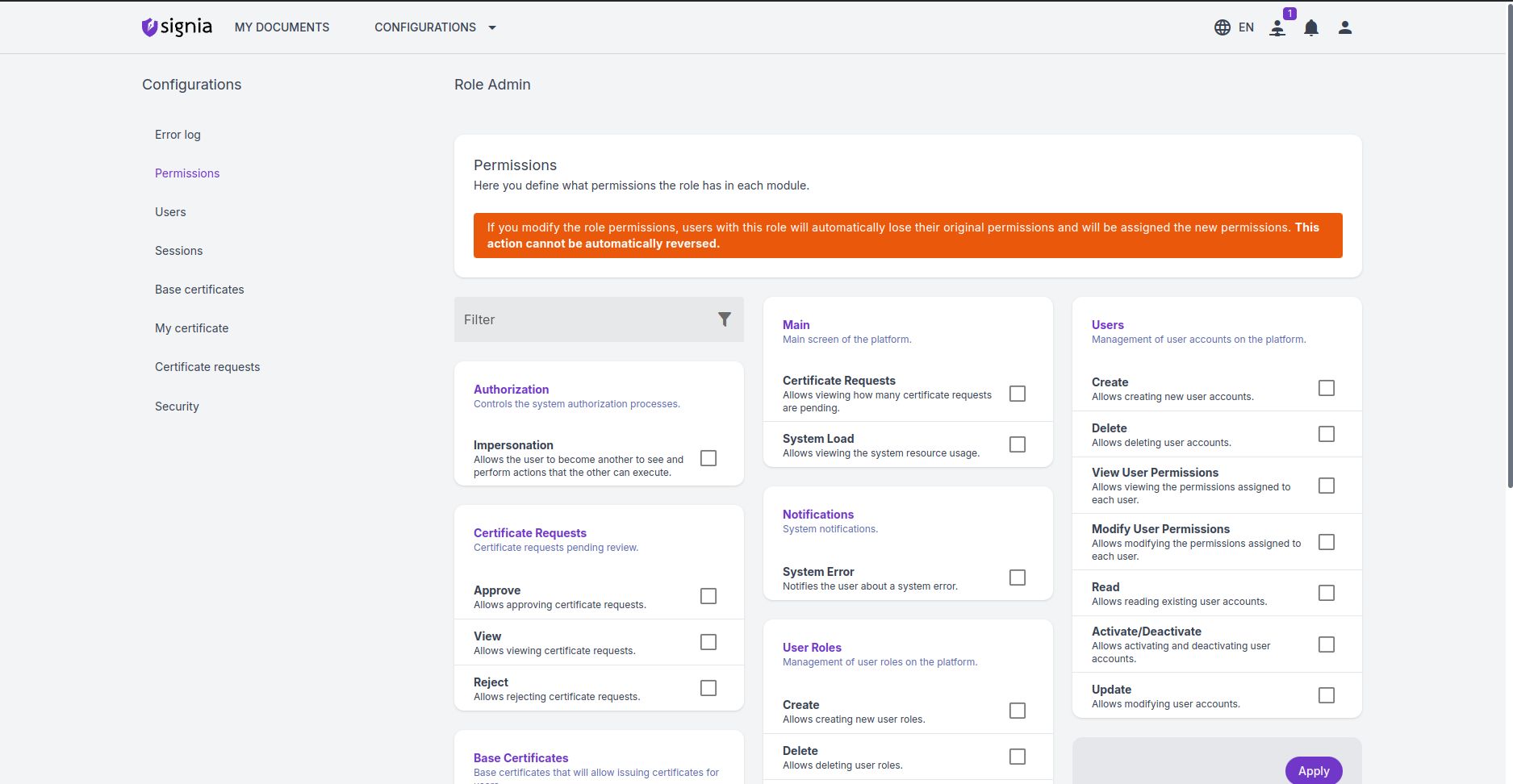
Task: Go to Certificate requests in sidebar
Action: coord(207,367)
